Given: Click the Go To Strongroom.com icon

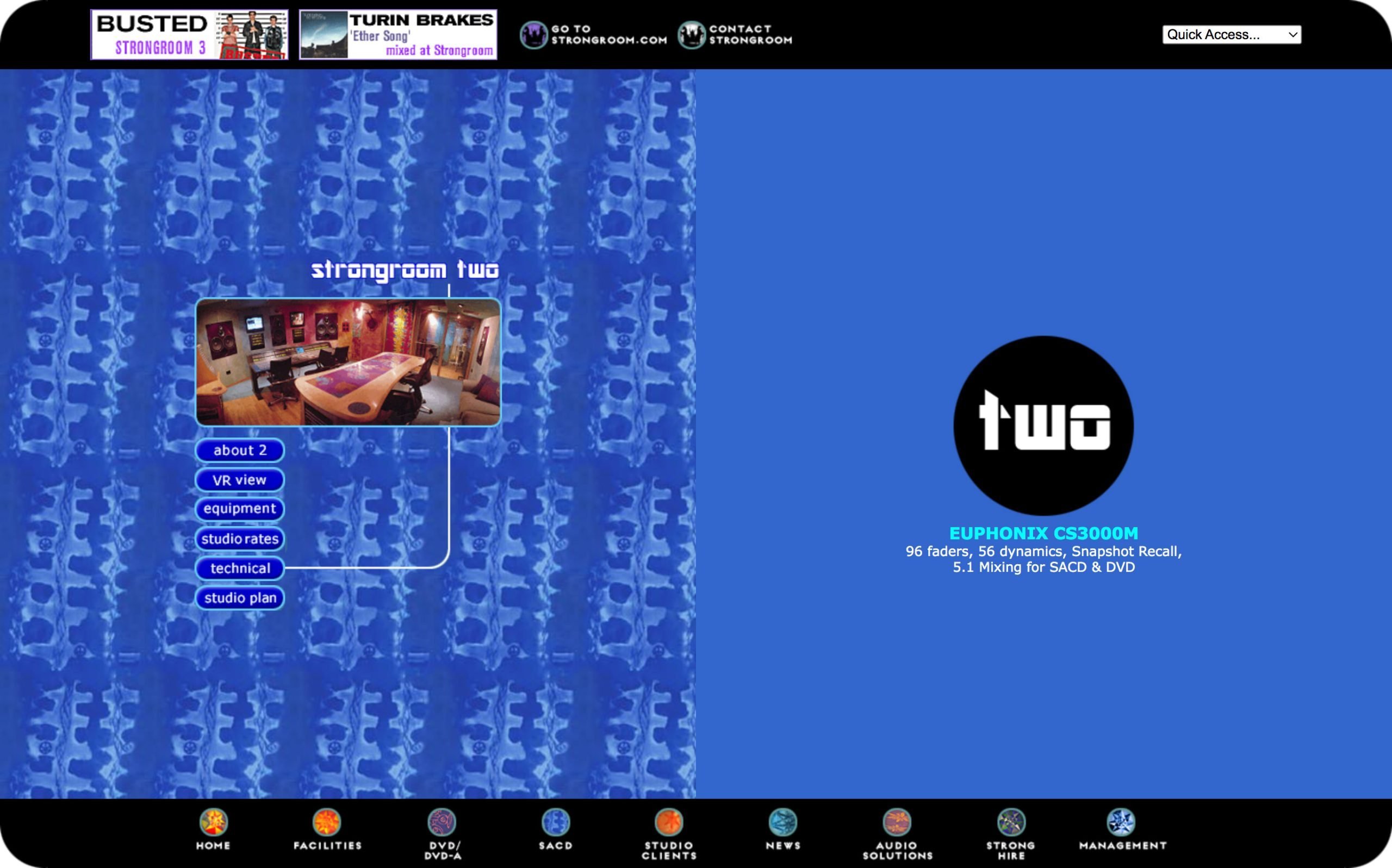Looking at the screenshot, I should tap(534, 35).
